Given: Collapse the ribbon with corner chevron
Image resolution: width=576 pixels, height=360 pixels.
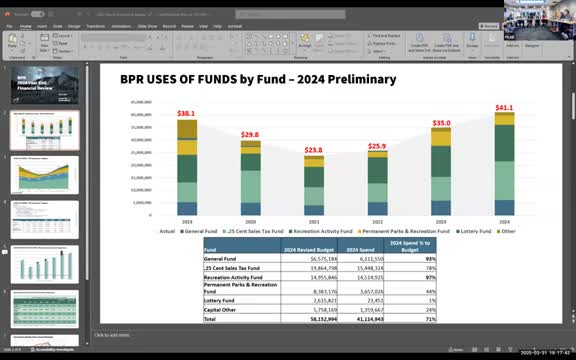Looking at the screenshot, I should point(569,57).
